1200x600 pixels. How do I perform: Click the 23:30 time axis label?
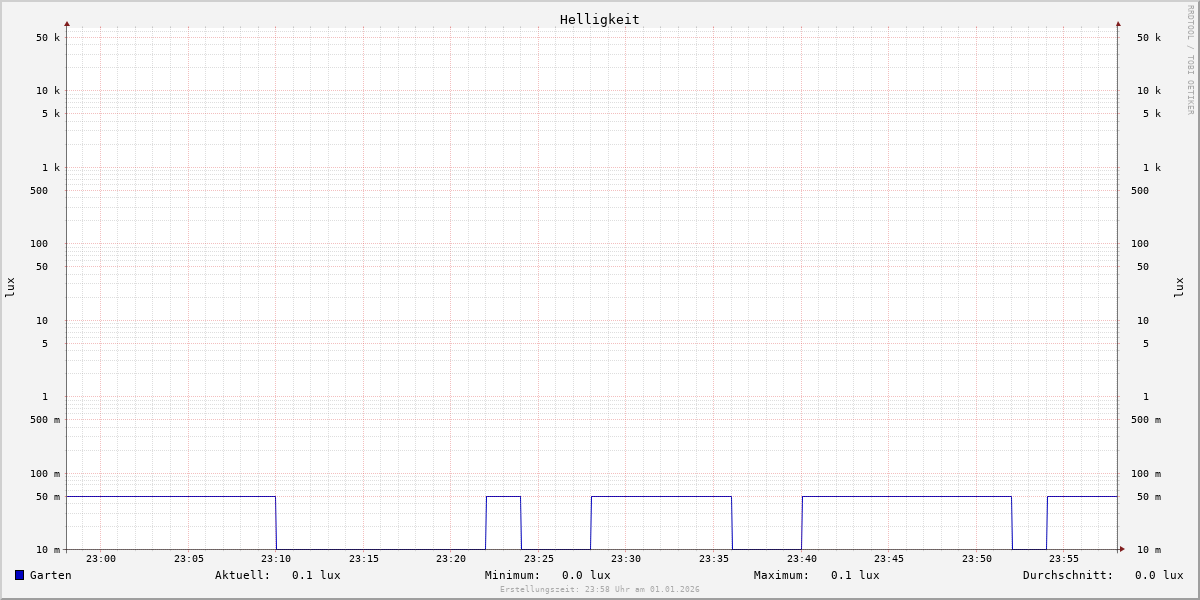(626, 559)
